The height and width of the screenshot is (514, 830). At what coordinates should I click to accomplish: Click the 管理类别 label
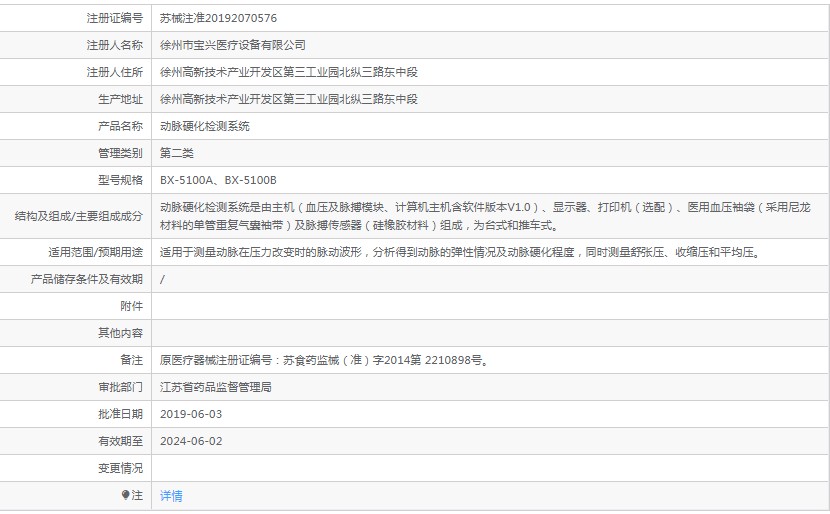click(x=120, y=153)
